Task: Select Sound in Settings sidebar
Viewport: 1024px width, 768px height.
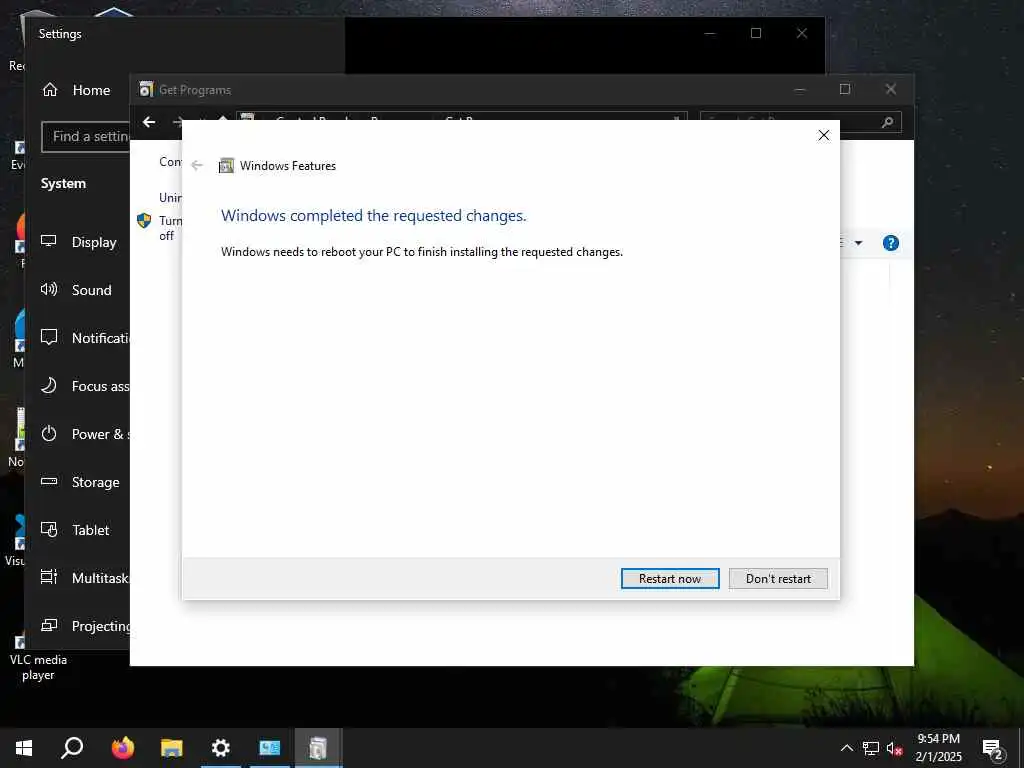Action: click(x=77, y=290)
